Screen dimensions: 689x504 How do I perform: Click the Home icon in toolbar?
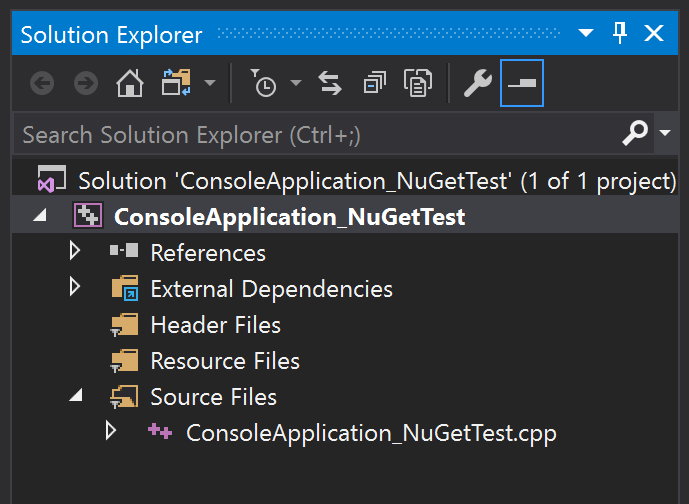(x=129, y=84)
